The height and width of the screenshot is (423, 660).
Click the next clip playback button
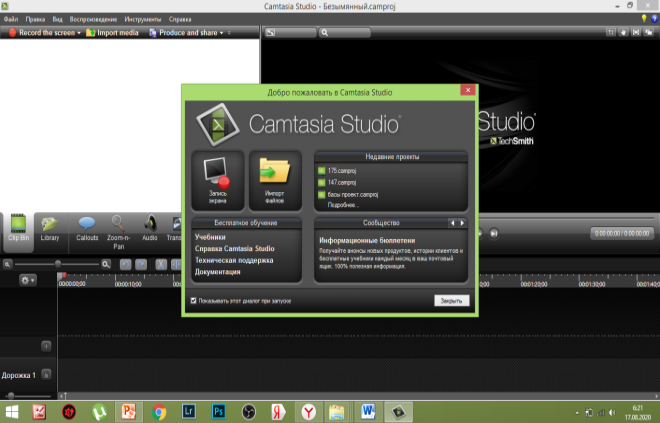(x=494, y=233)
